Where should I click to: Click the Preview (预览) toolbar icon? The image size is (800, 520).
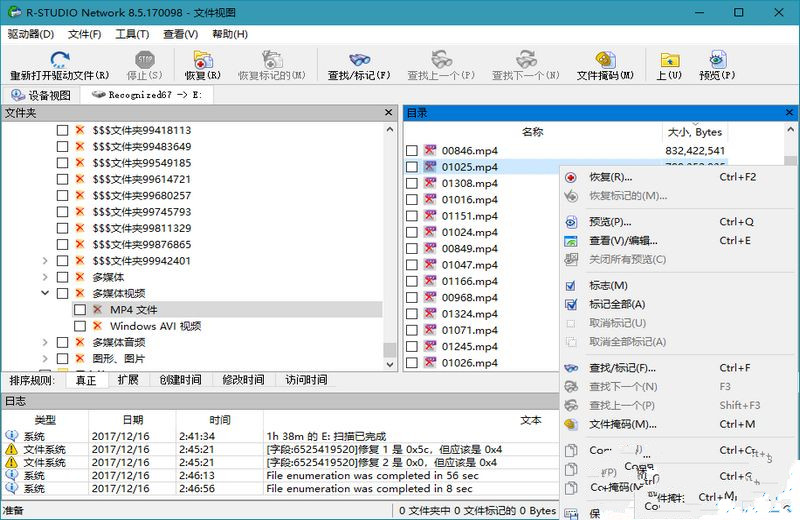pos(717,59)
